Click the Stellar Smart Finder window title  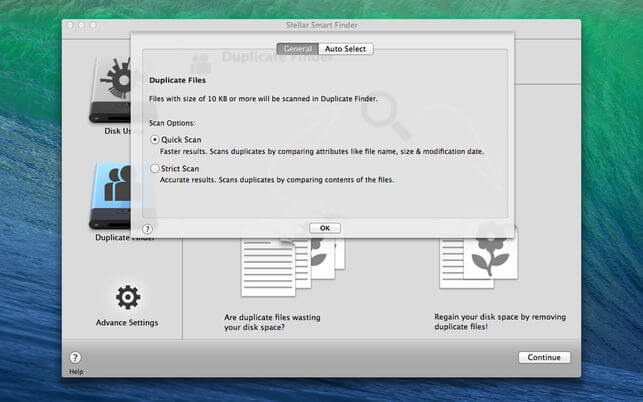pyautogui.click(x=322, y=25)
